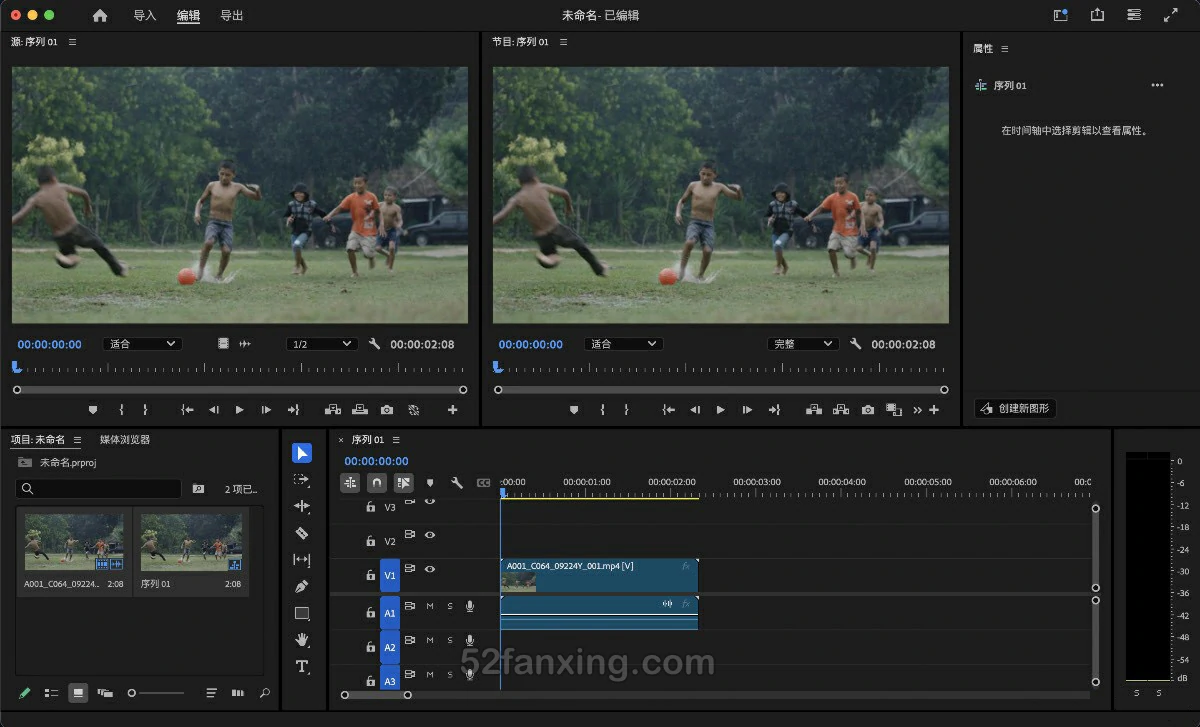Mark Out in Program monitor
Viewport: 1200px width, 727px height.
626,410
